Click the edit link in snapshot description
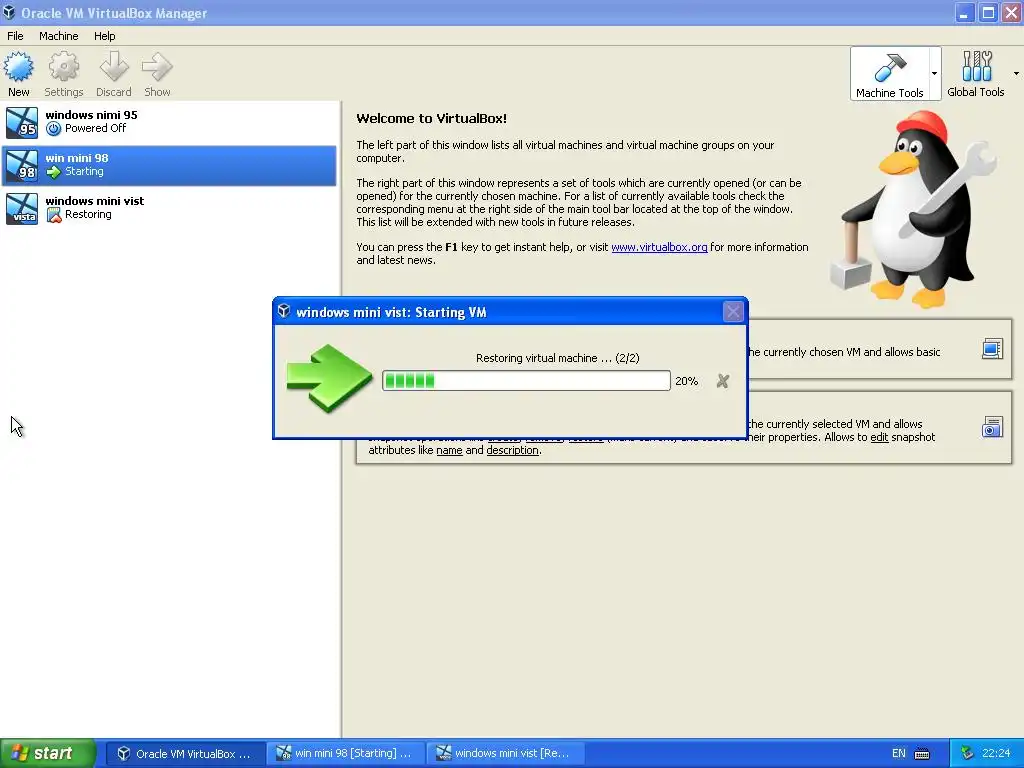The image size is (1024, 768). 879,437
